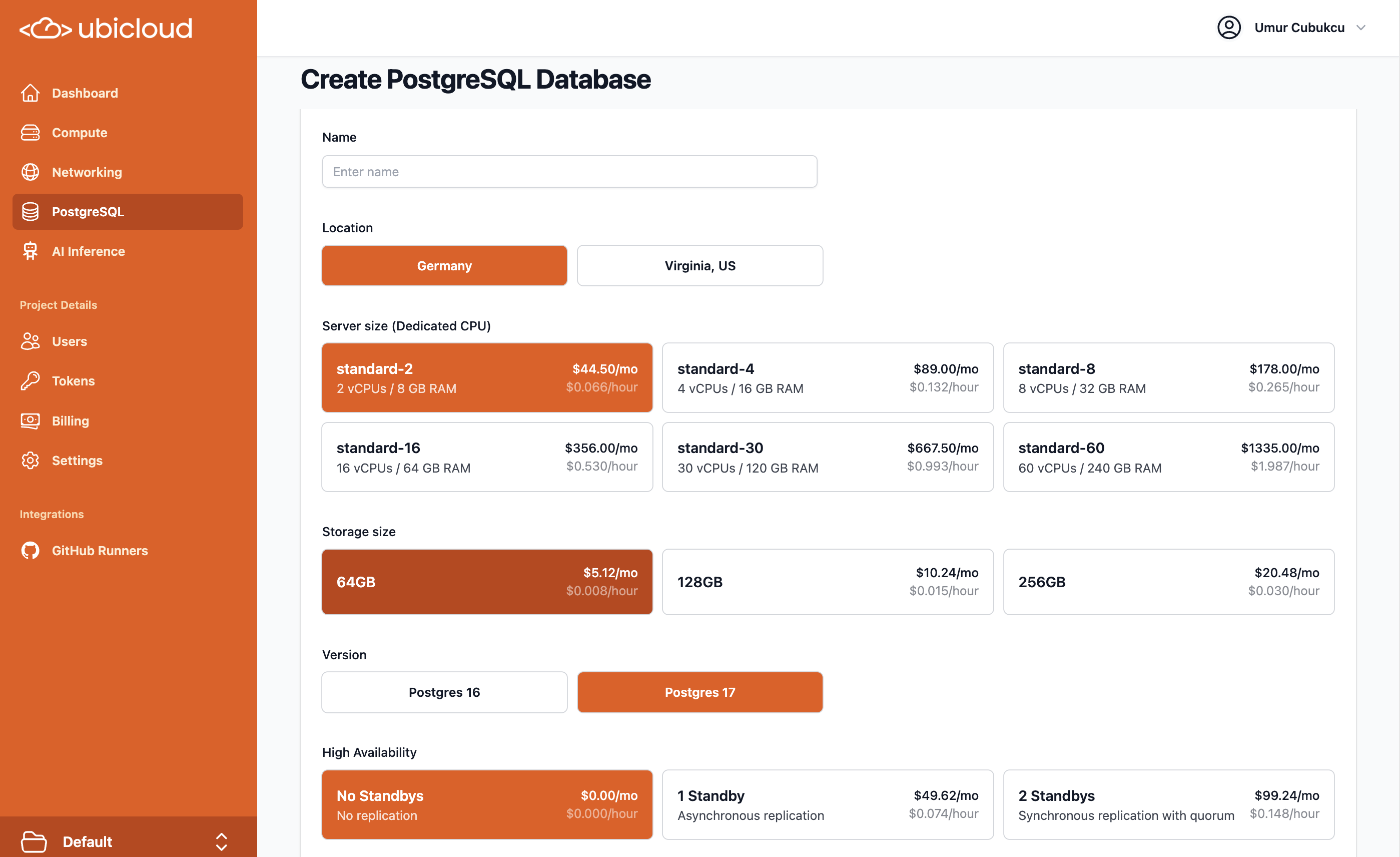Select the 256GB storage size card

(1168, 581)
